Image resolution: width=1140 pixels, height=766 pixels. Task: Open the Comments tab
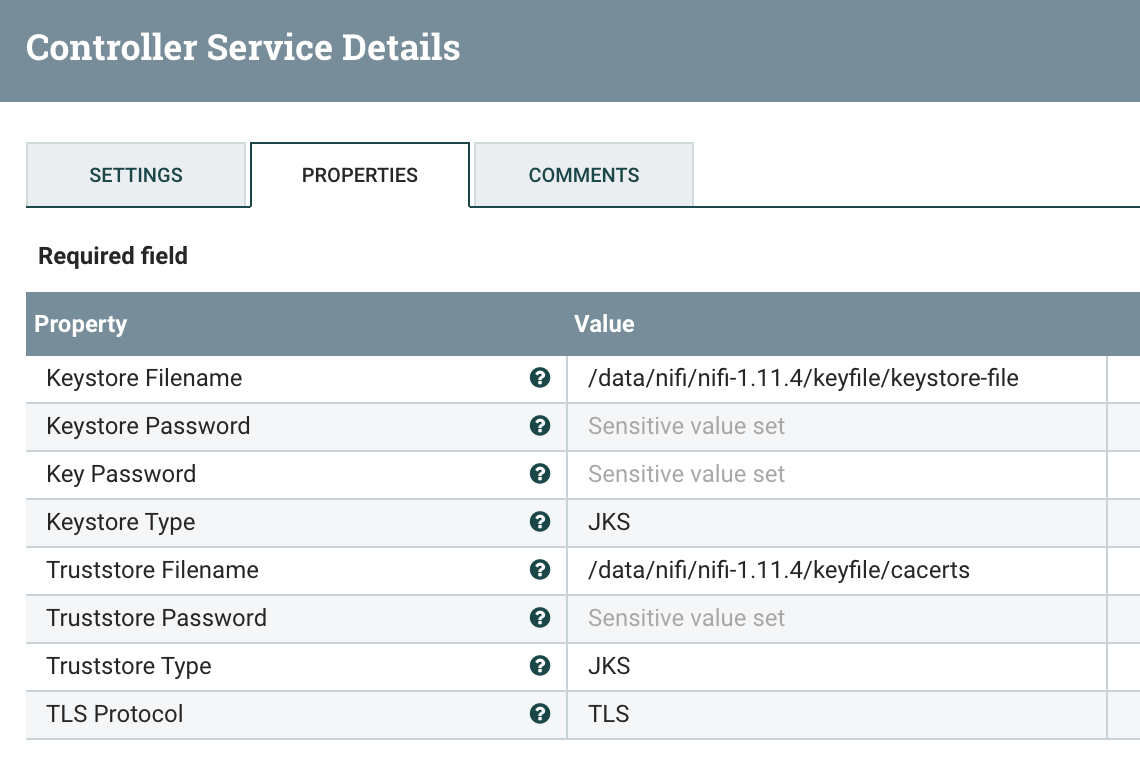click(584, 175)
